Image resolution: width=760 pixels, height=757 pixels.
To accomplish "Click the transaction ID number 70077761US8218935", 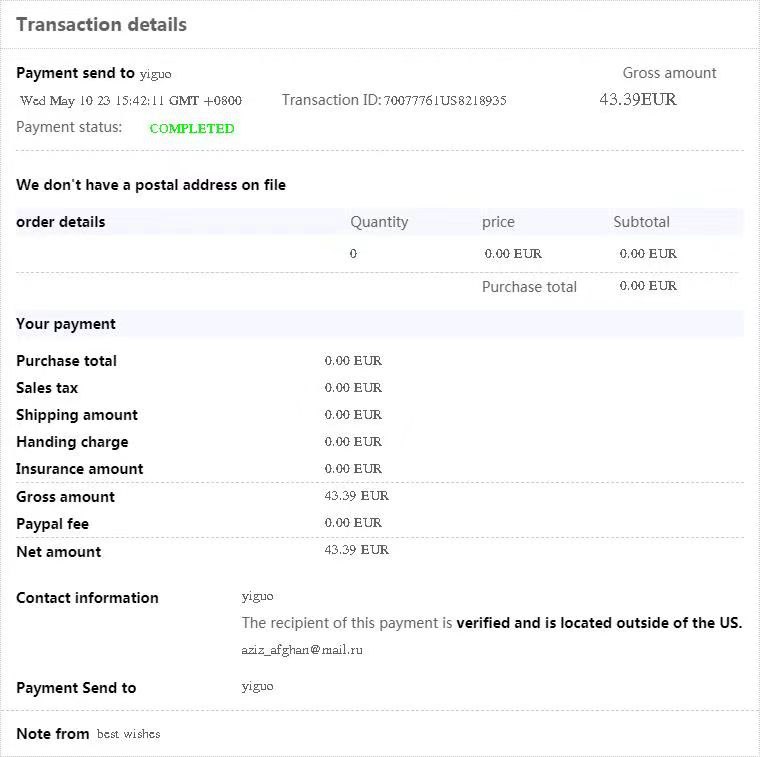I will pyautogui.click(x=445, y=101).
